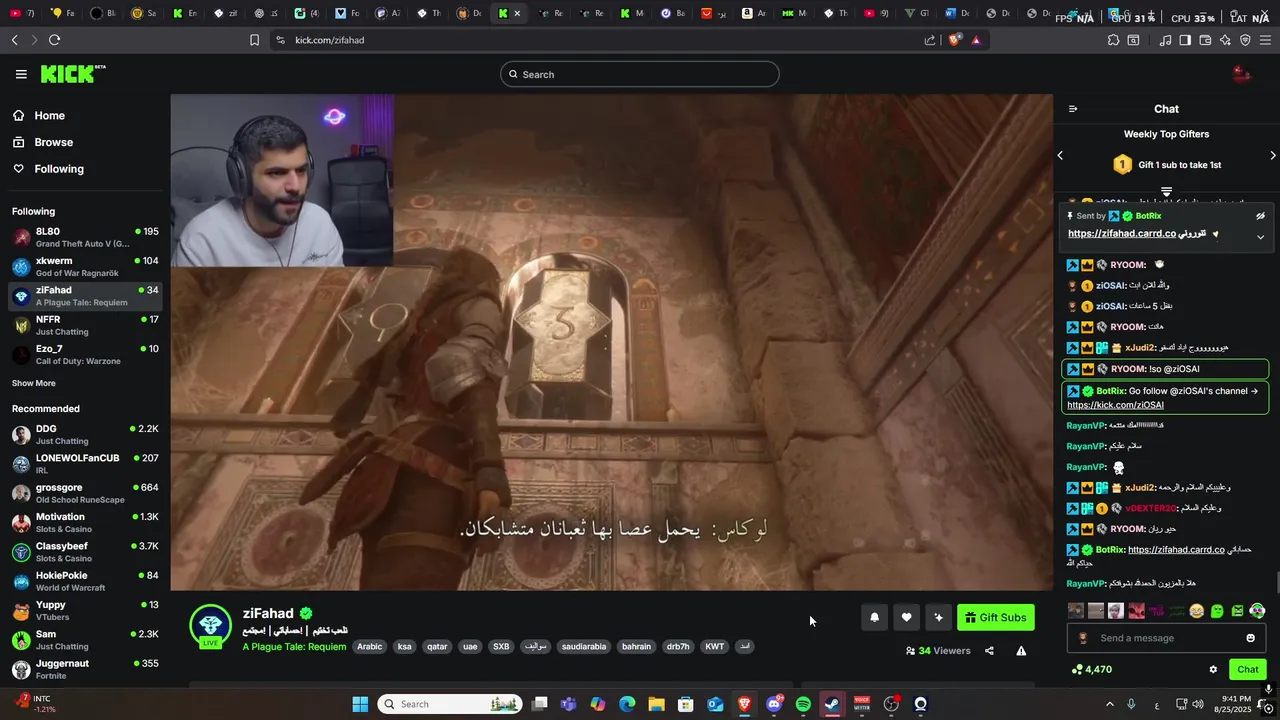Open the Brave Wallet icon
Image resolution: width=1280 pixels, height=720 pixels.
click(1205, 40)
